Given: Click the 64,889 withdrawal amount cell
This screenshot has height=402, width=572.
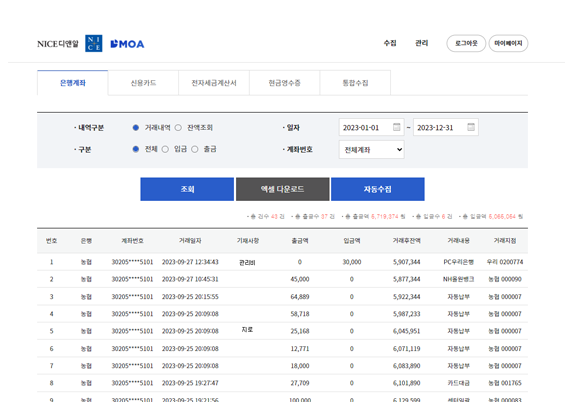Looking at the screenshot, I should [x=300, y=297].
